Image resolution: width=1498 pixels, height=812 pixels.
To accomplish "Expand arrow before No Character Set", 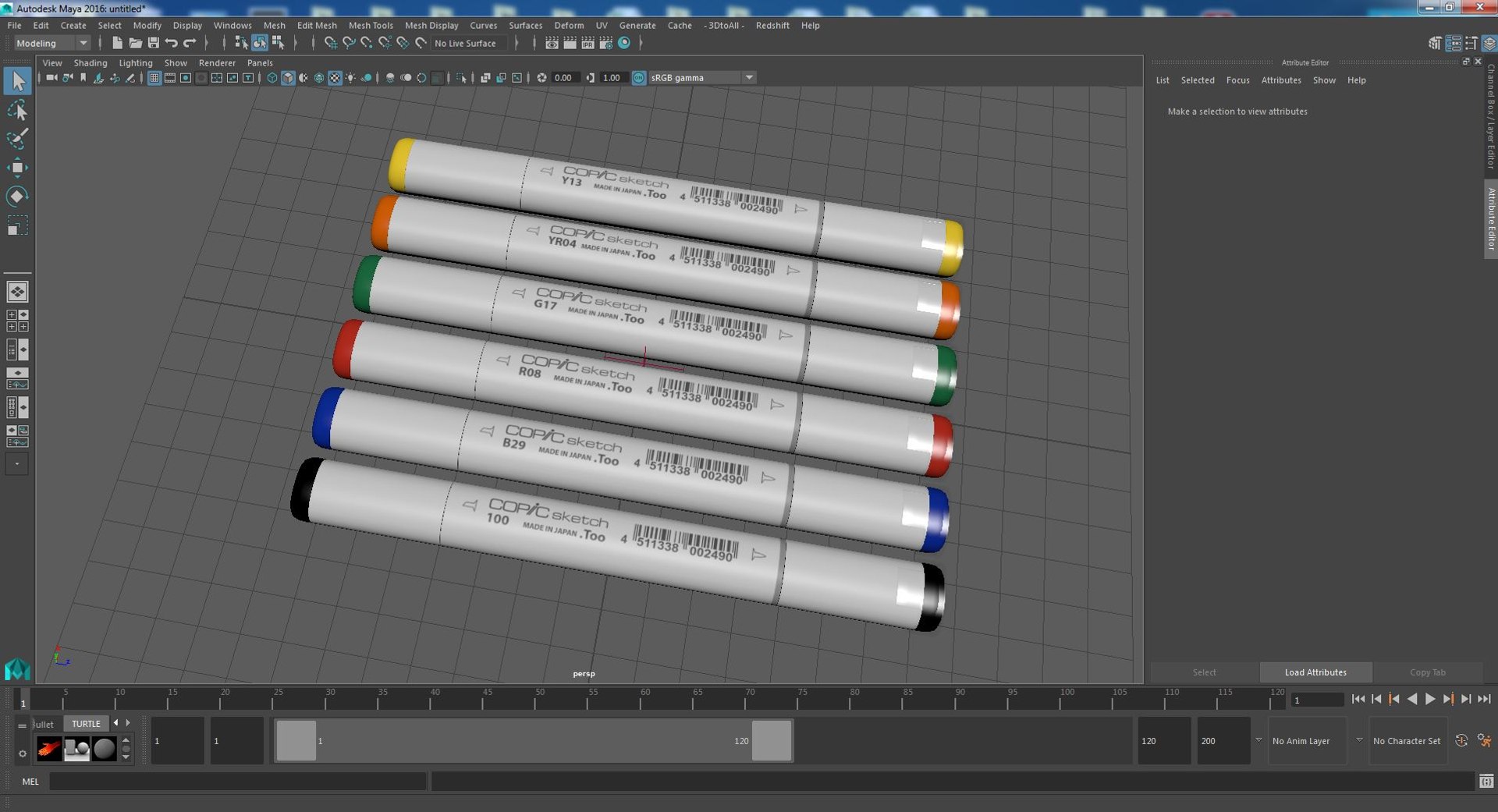I will (1359, 739).
